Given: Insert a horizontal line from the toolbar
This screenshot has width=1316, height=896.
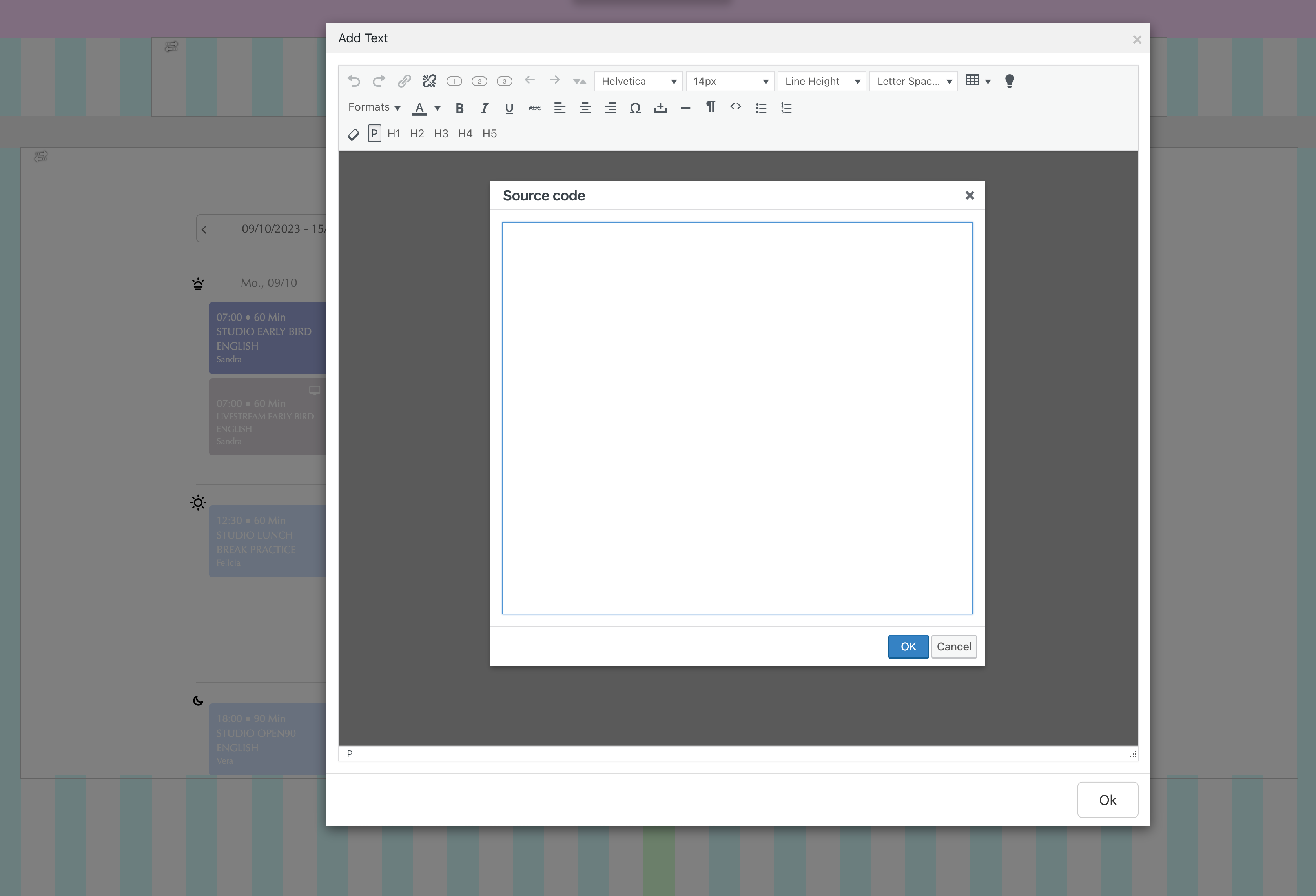Looking at the screenshot, I should 685,108.
